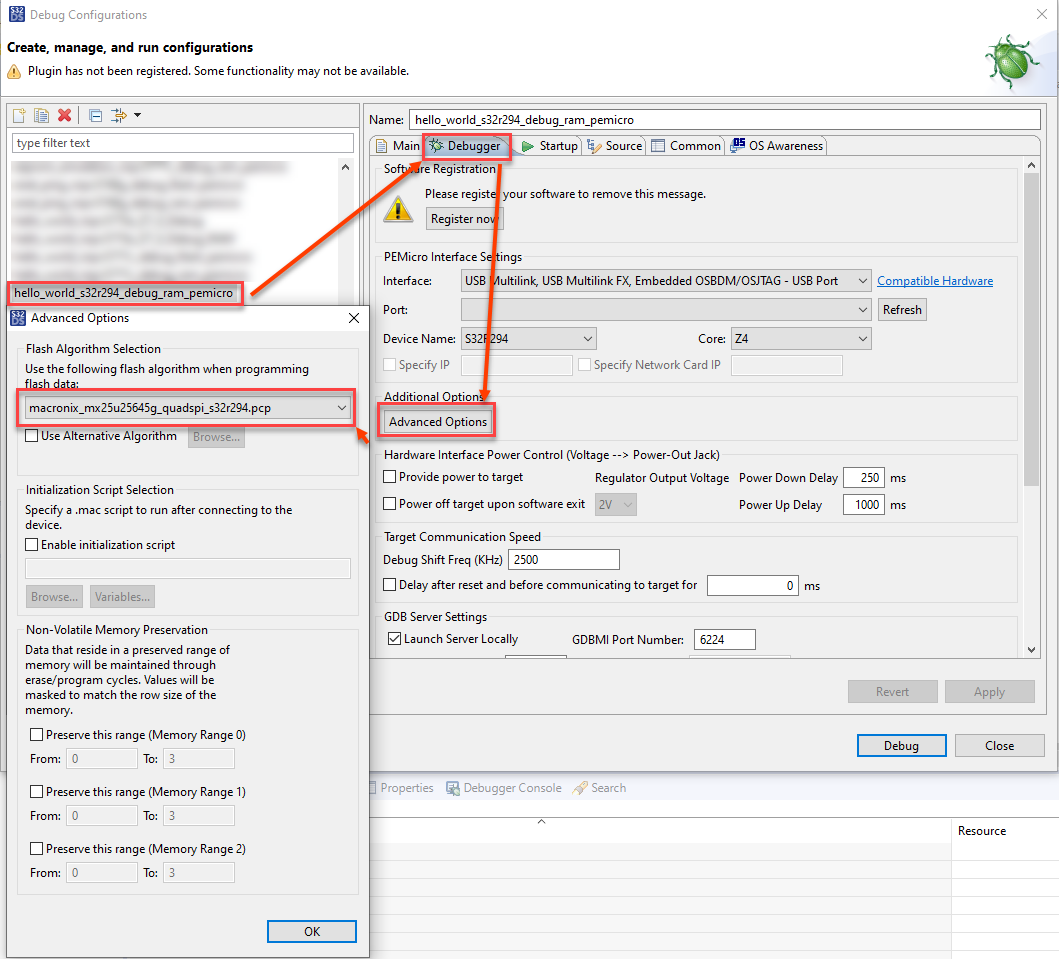Create a new launch configuration
This screenshot has height=959, width=1059.
click(x=18, y=115)
